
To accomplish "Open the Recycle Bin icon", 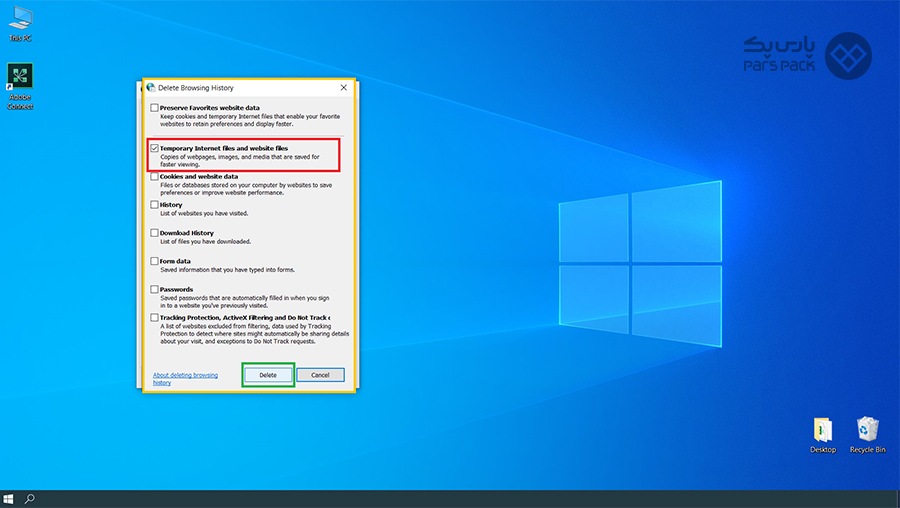I will tap(867, 435).
